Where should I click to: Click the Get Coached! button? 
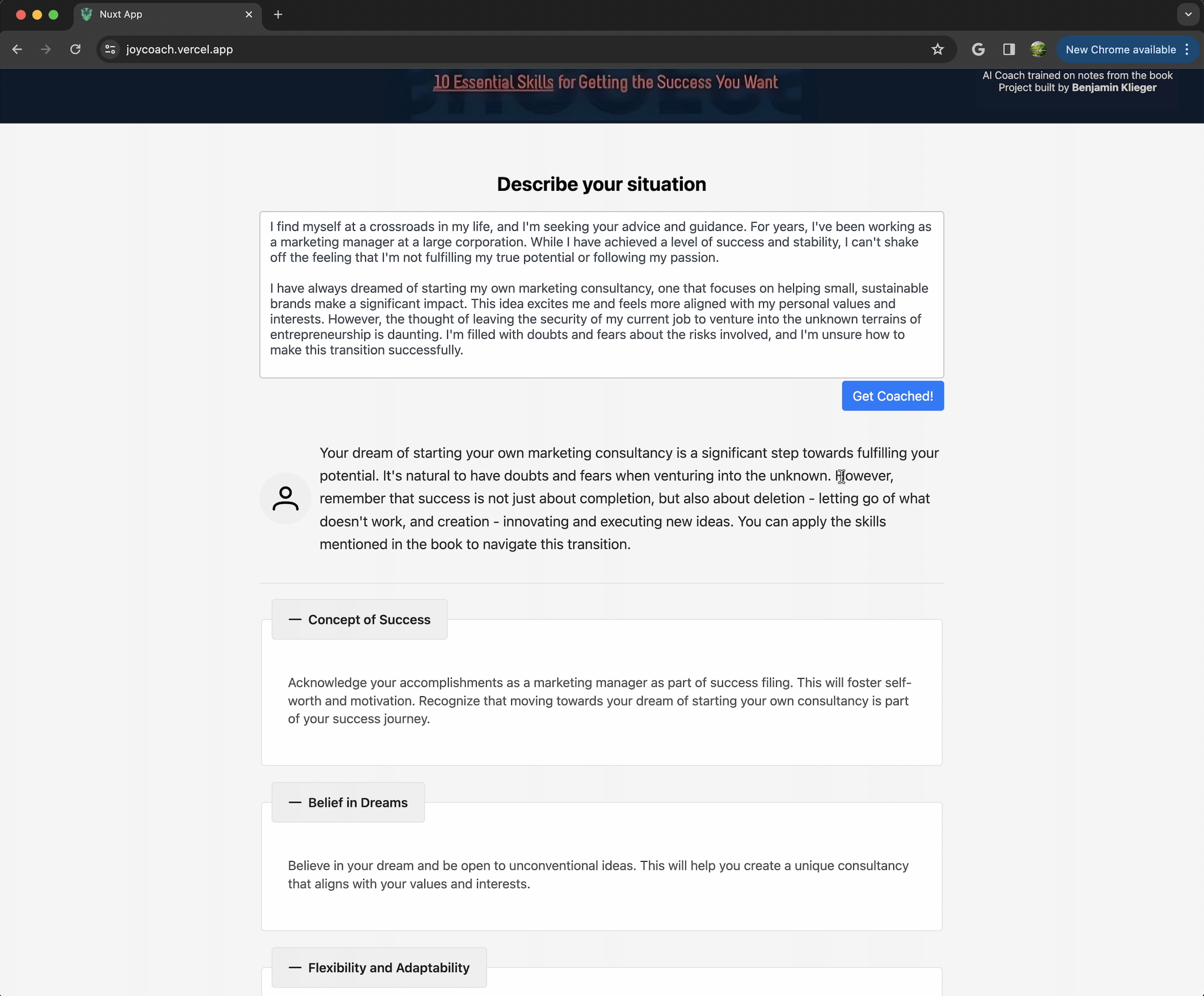(x=892, y=395)
